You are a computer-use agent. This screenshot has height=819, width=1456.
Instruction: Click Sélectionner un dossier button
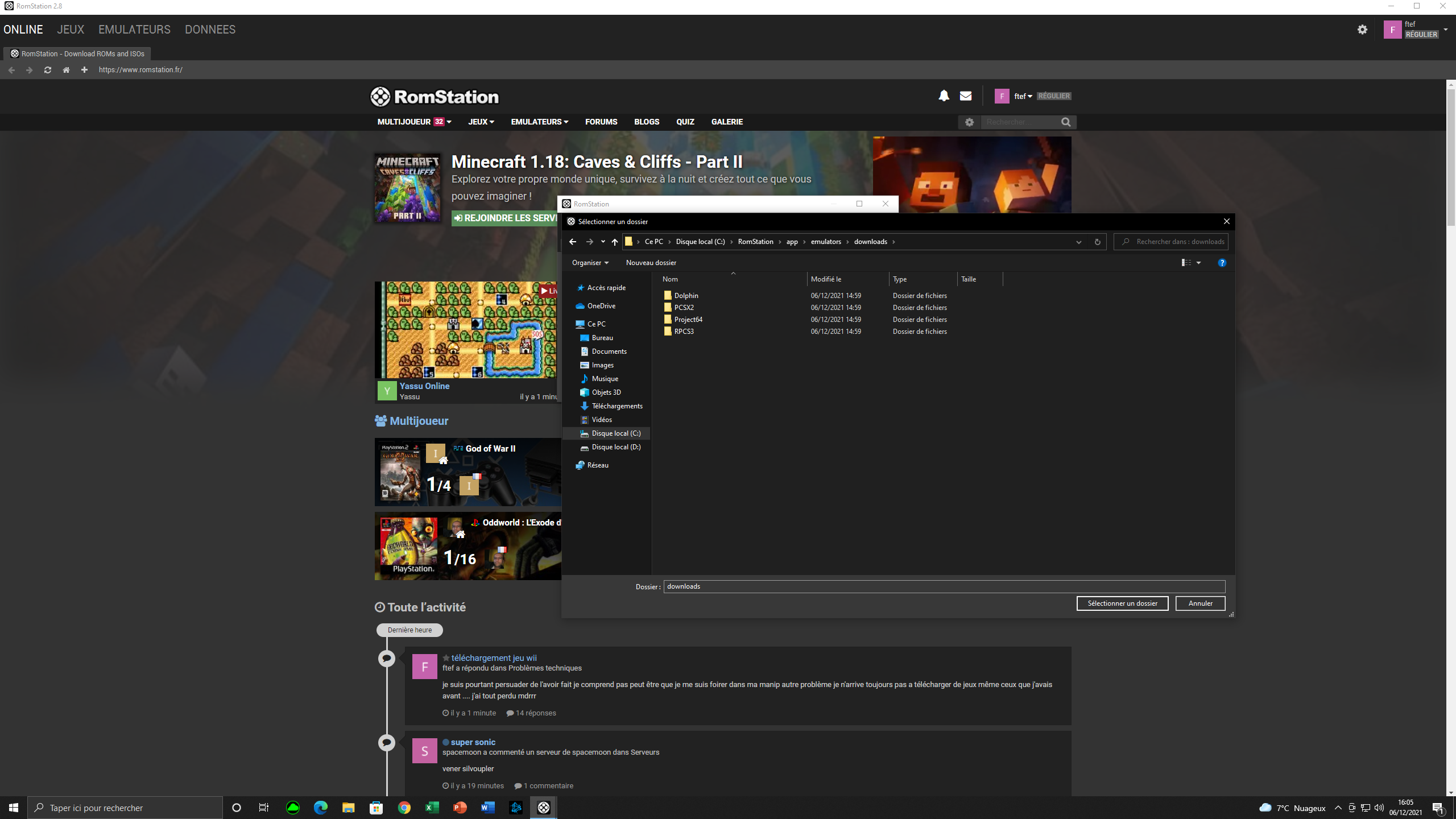(x=1122, y=603)
